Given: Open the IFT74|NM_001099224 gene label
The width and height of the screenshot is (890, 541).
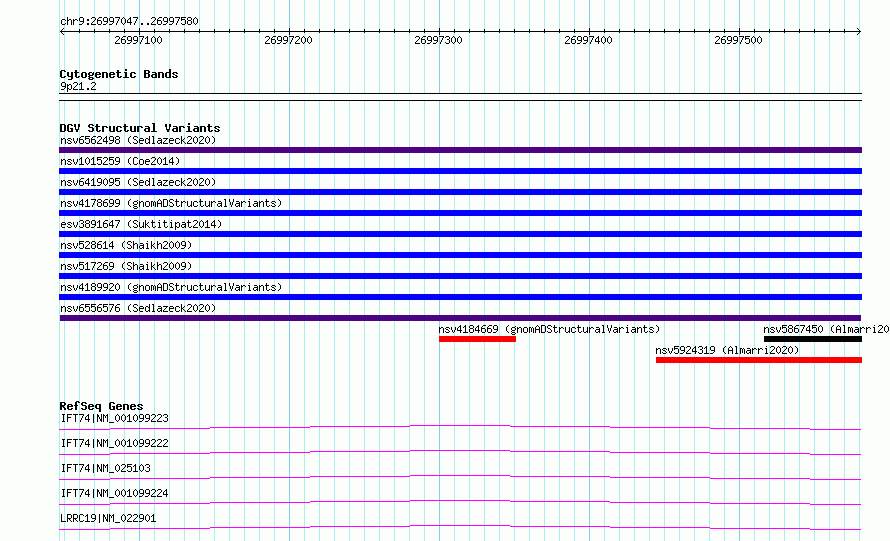Looking at the screenshot, I should [x=114, y=493].
